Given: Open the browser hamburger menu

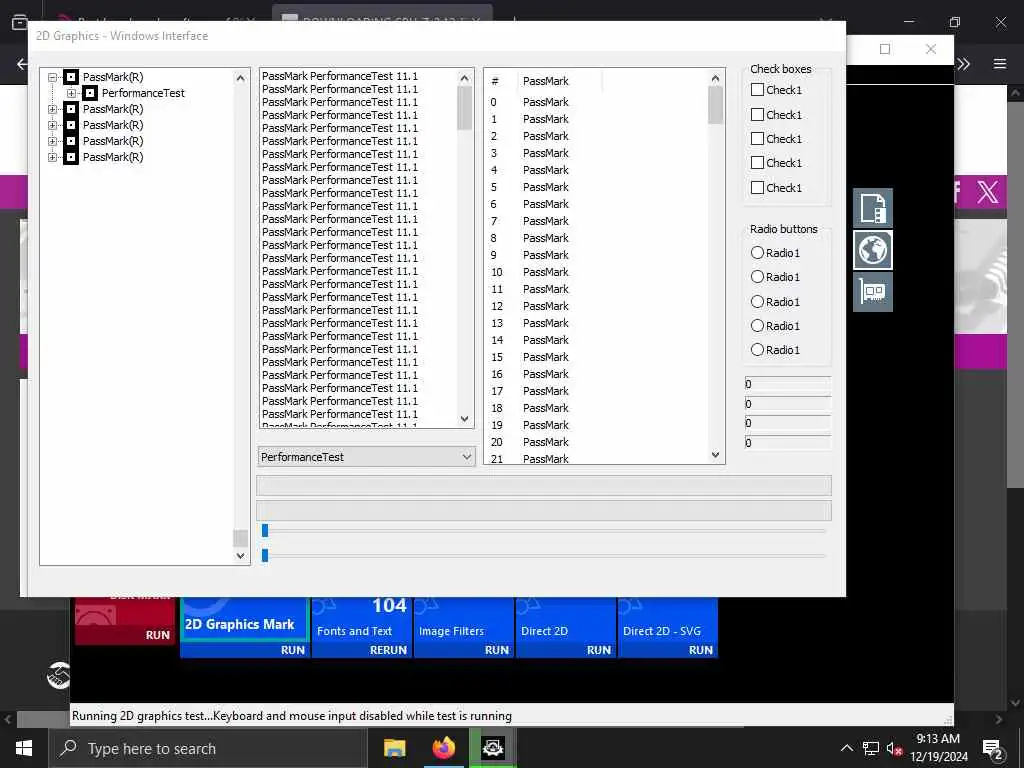Looking at the screenshot, I should 1000,63.
